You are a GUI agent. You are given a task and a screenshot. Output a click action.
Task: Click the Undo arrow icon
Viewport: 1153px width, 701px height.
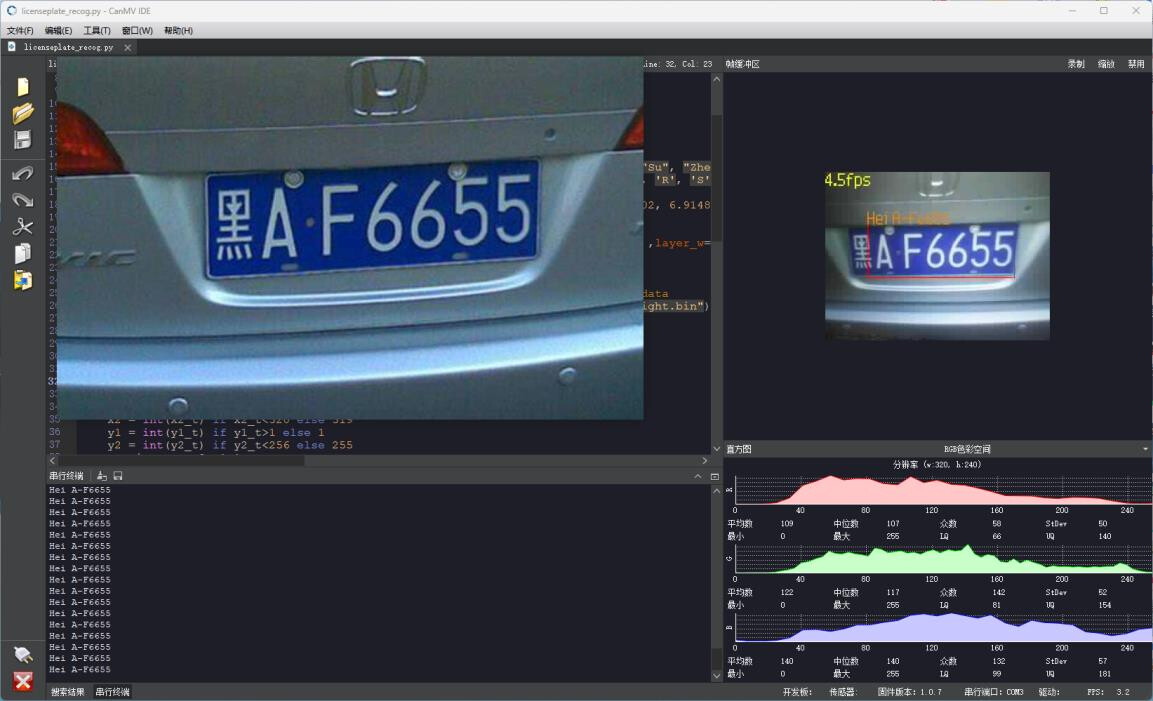tap(23, 174)
